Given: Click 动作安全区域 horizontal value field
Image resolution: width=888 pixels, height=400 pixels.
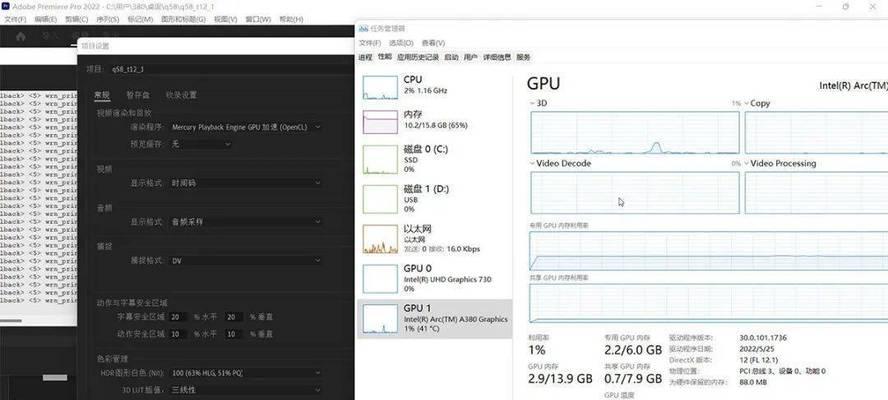Looking at the screenshot, I should [178, 334].
